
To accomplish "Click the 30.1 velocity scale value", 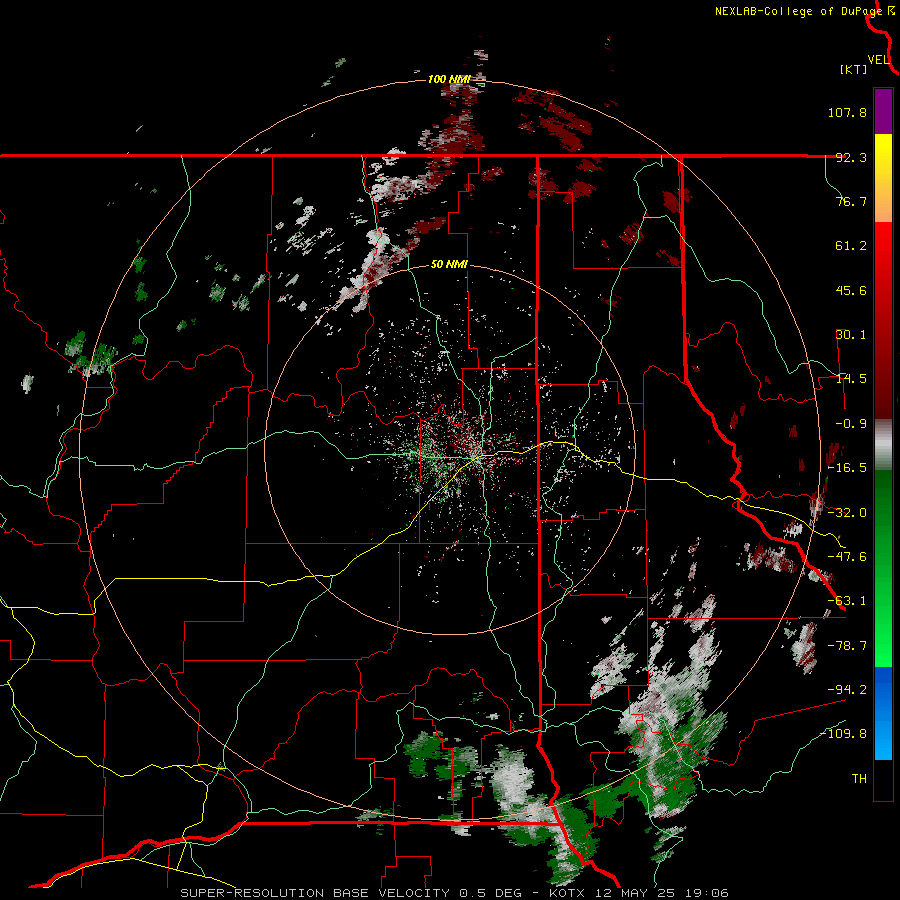I will [851, 335].
